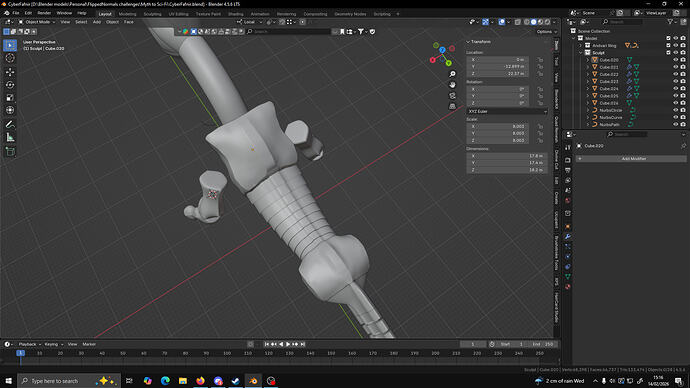The height and width of the screenshot is (388, 690).
Task: Toggle lock on Location X field
Action: 540,59
